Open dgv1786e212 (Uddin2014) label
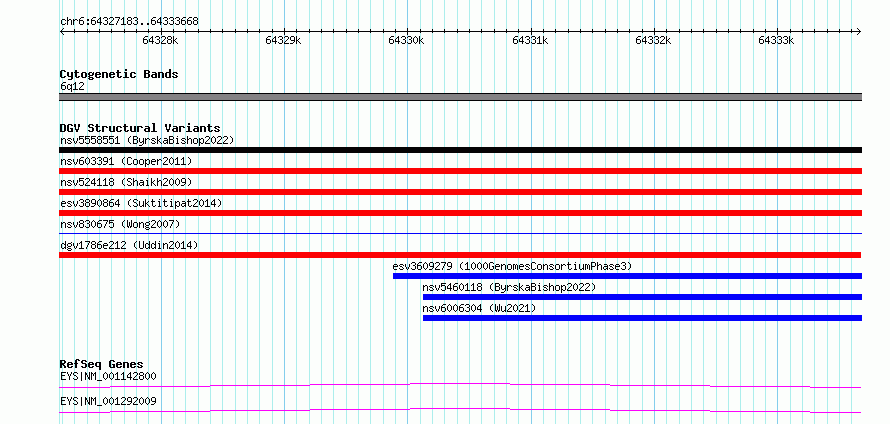 coord(129,245)
